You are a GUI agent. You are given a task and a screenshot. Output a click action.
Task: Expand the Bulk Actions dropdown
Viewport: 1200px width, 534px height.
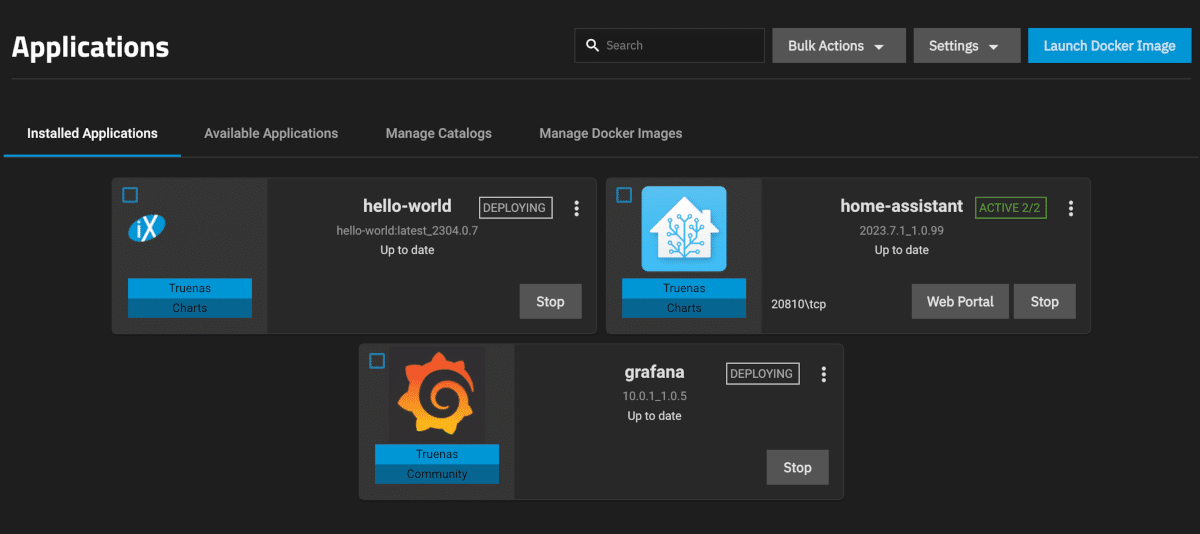[839, 46]
